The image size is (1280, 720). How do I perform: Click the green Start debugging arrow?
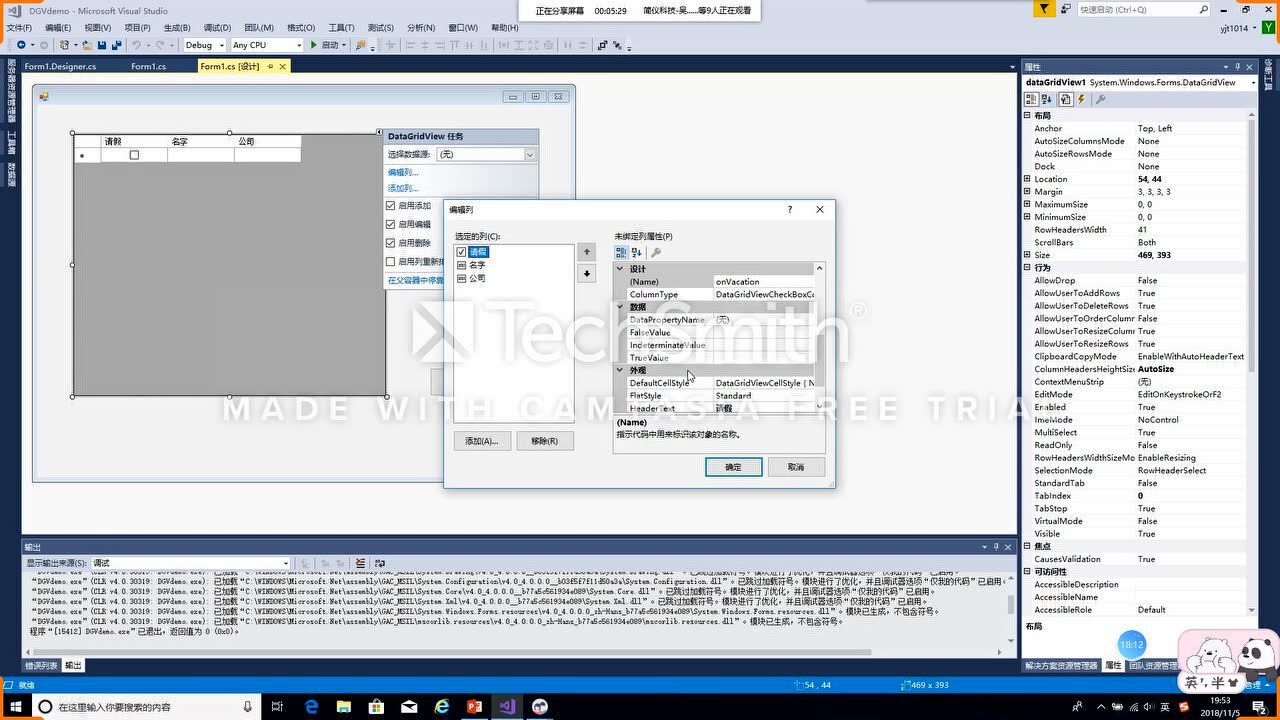(314, 45)
